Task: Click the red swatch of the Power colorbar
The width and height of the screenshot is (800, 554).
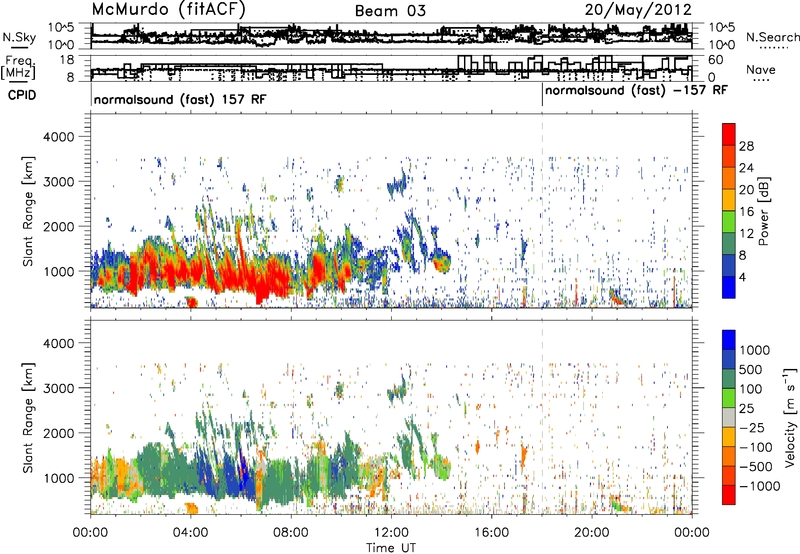Action: 729,134
